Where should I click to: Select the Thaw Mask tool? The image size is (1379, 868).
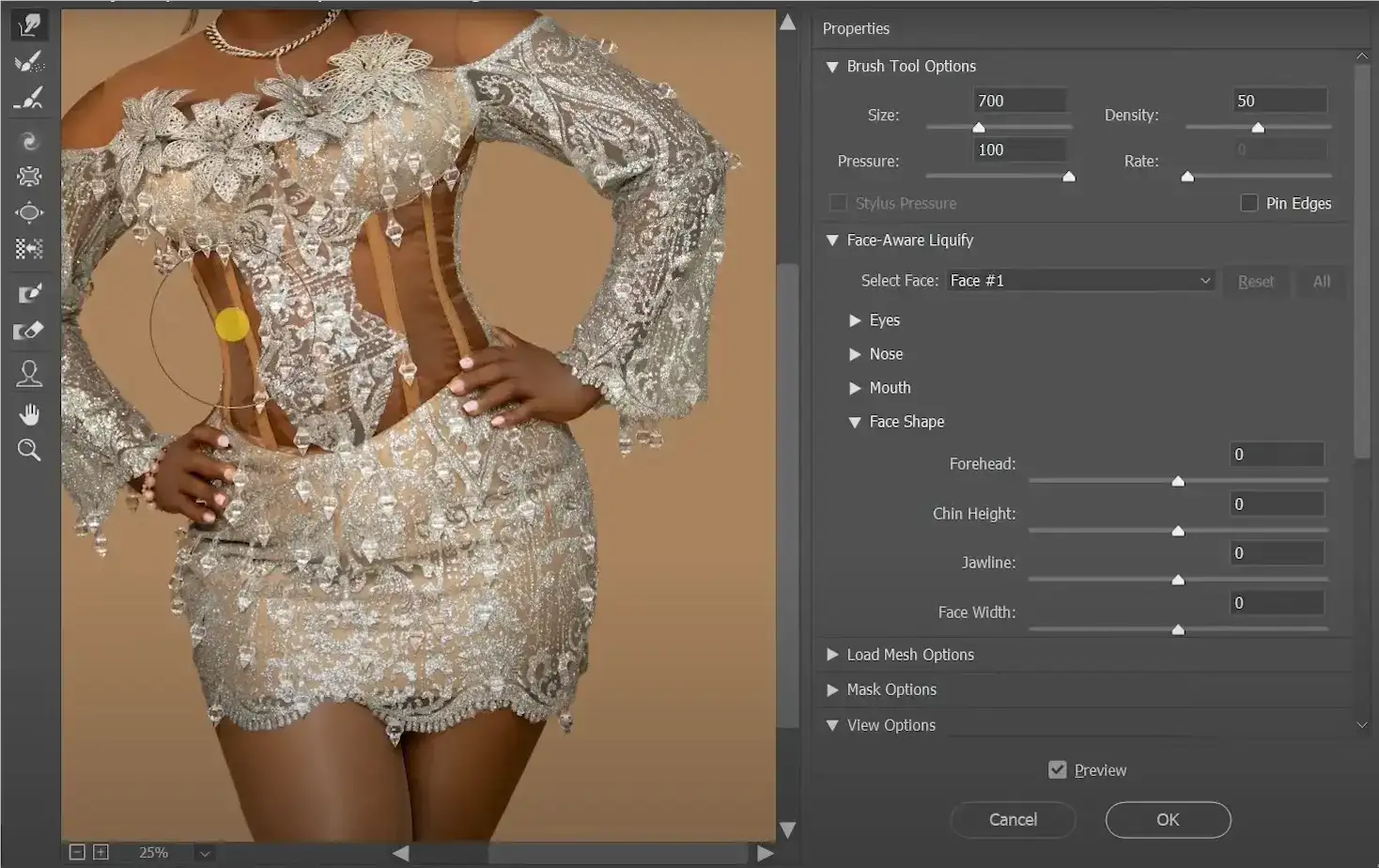[29, 331]
